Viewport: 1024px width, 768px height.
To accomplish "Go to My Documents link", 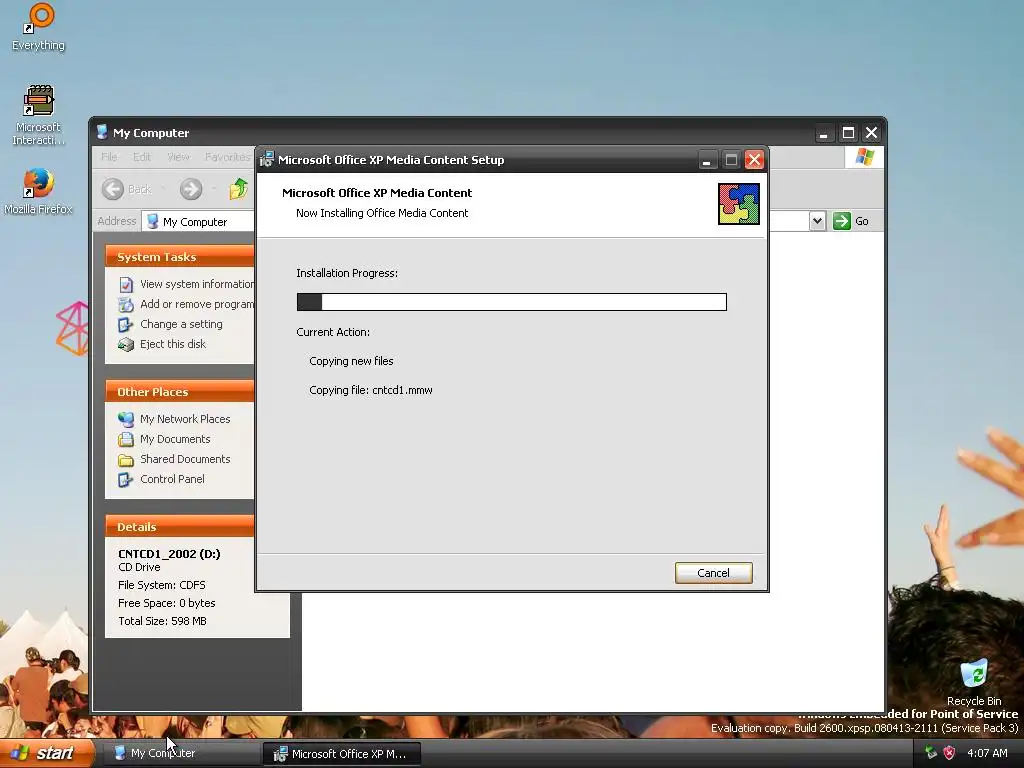I will coord(175,439).
